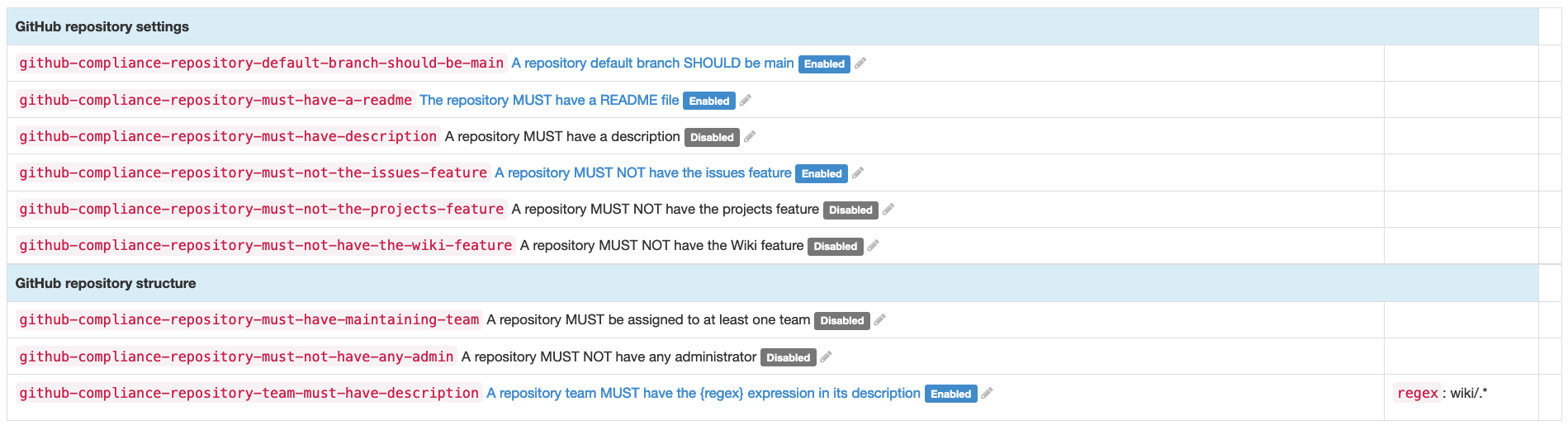This screenshot has width=1568, height=425.
Task: Click the 'wiki/.*' regex value
Action: [1469, 393]
